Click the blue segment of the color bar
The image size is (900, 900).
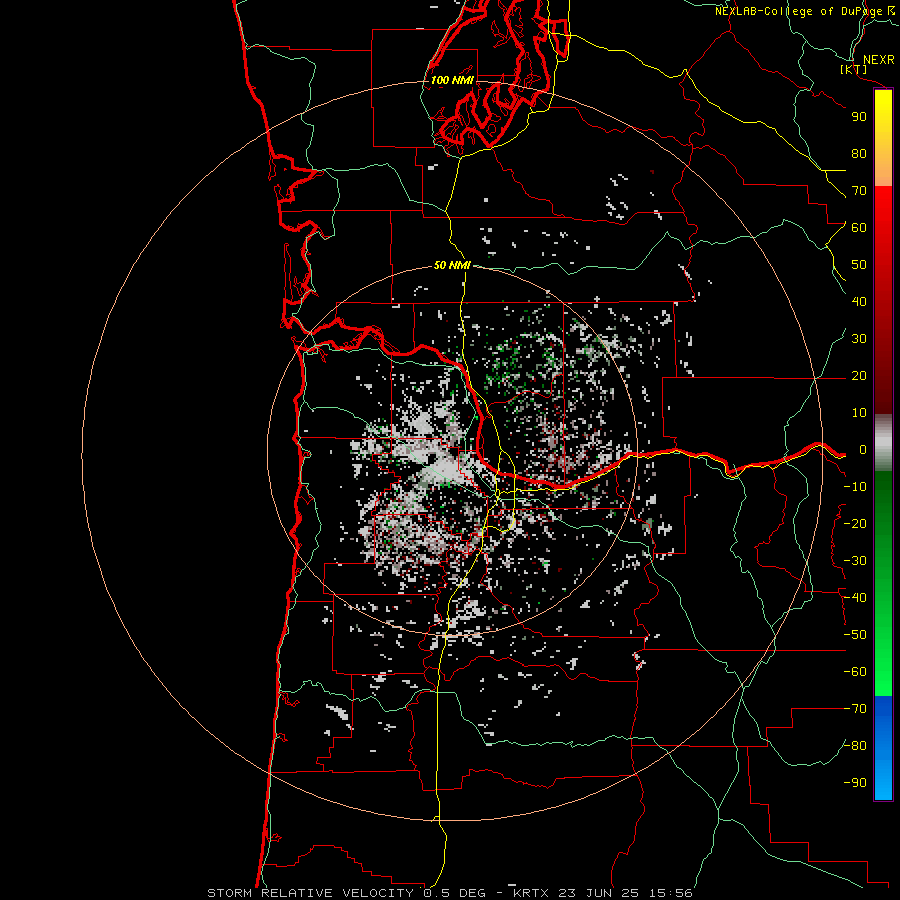(x=883, y=748)
